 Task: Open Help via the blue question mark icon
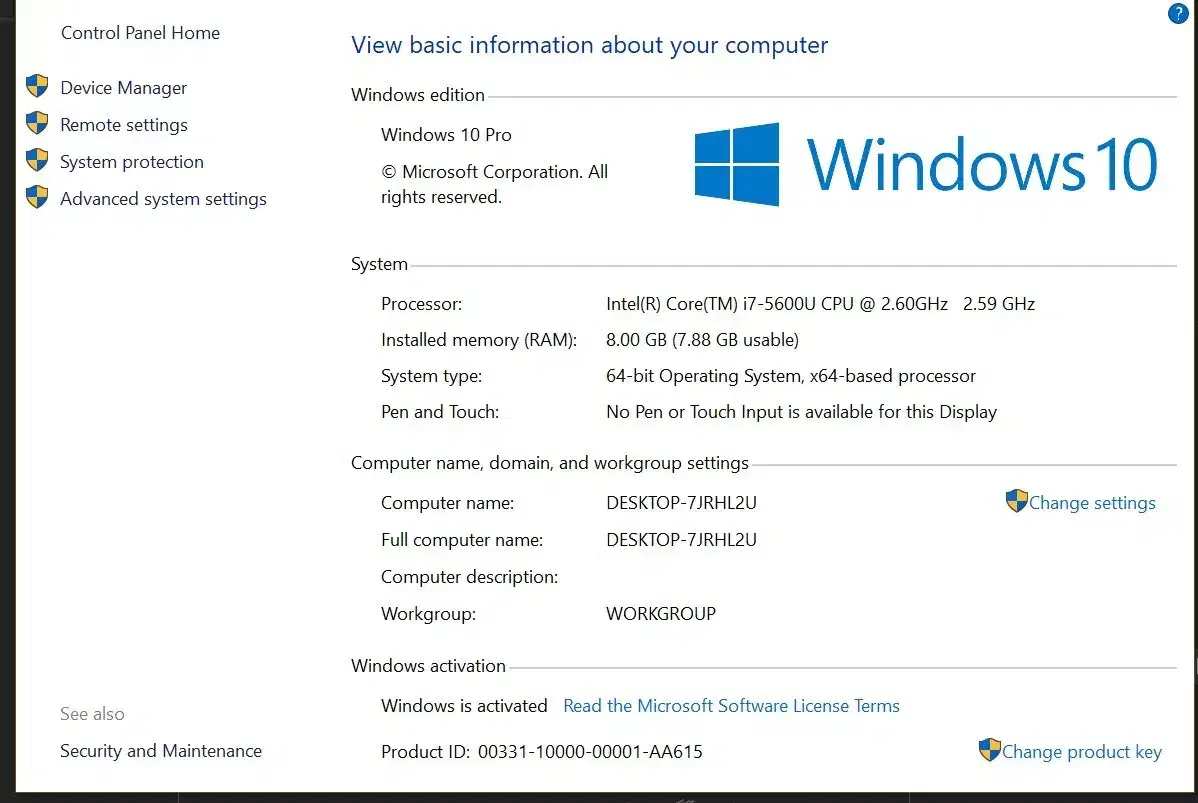tap(1178, 14)
